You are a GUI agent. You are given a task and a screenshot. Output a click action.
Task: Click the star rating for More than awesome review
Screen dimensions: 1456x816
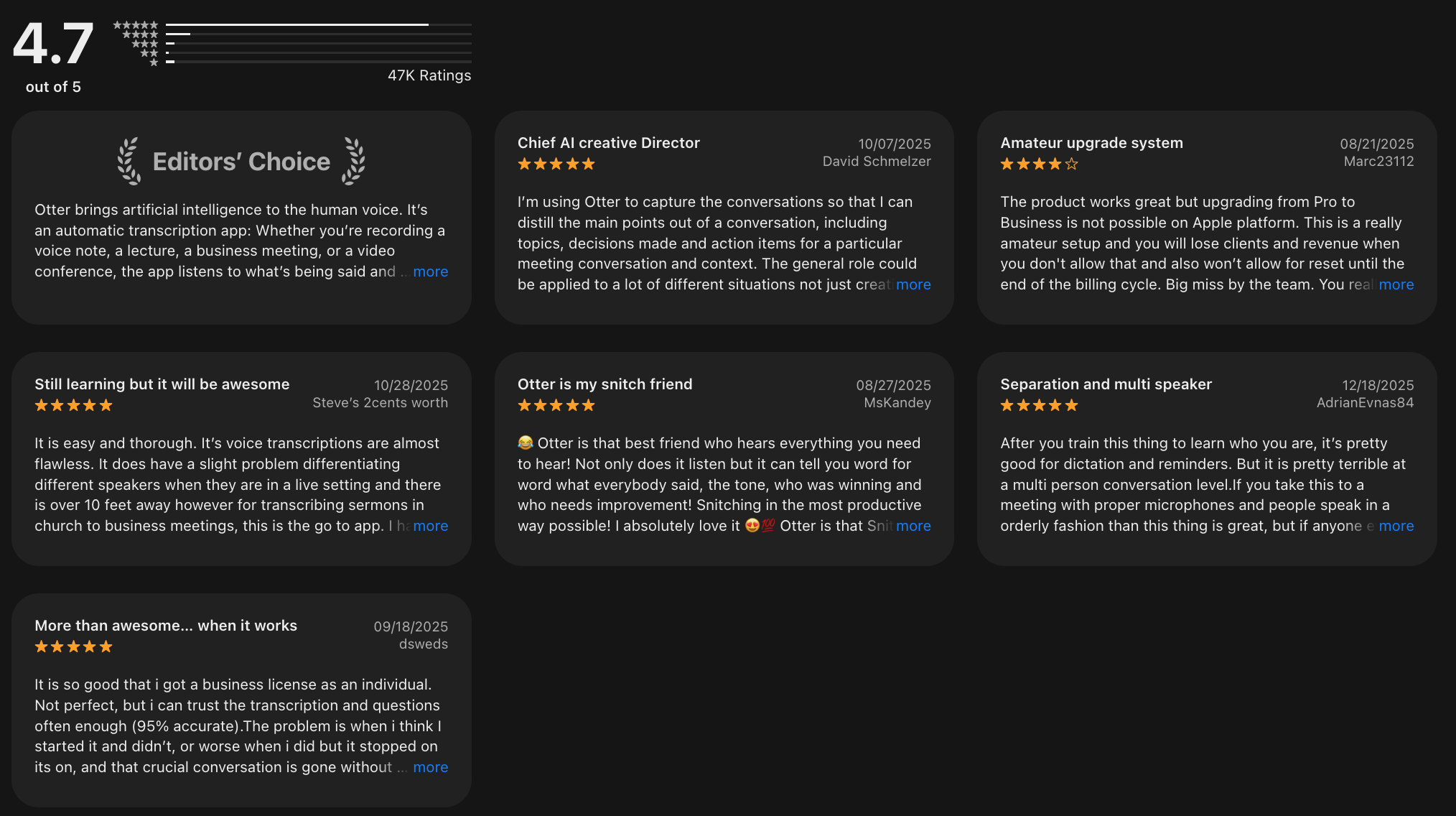click(73, 646)
